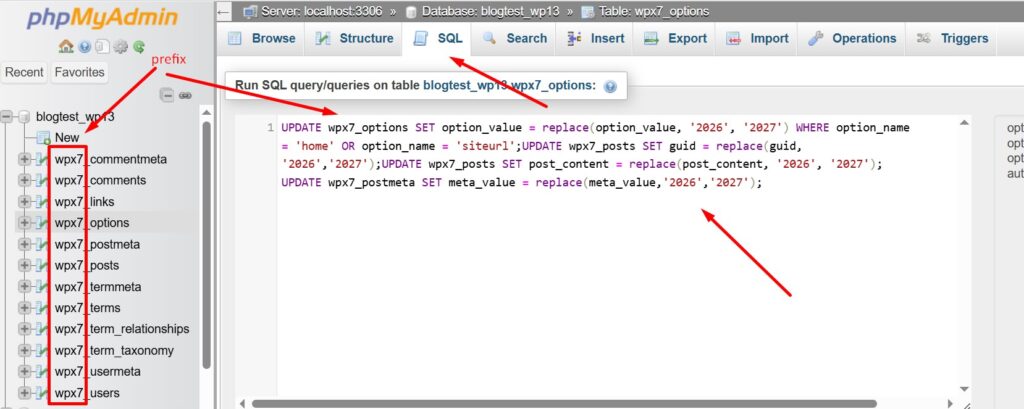Click New to create a table
The height and width of the screenshot is (409, 1024).
pos(67,138)
